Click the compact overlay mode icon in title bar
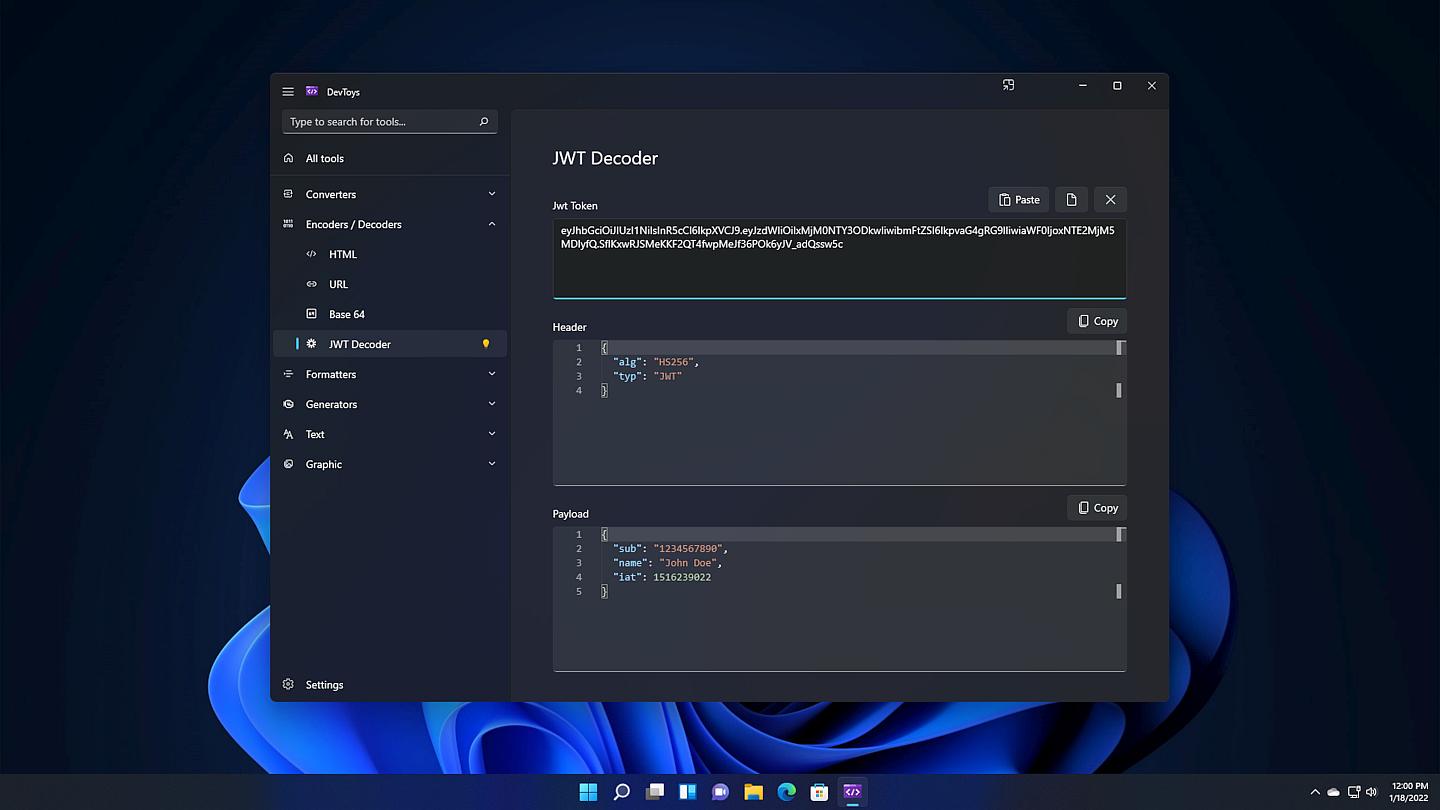The image size is (1440, 810). click(x=1008, y=86)
